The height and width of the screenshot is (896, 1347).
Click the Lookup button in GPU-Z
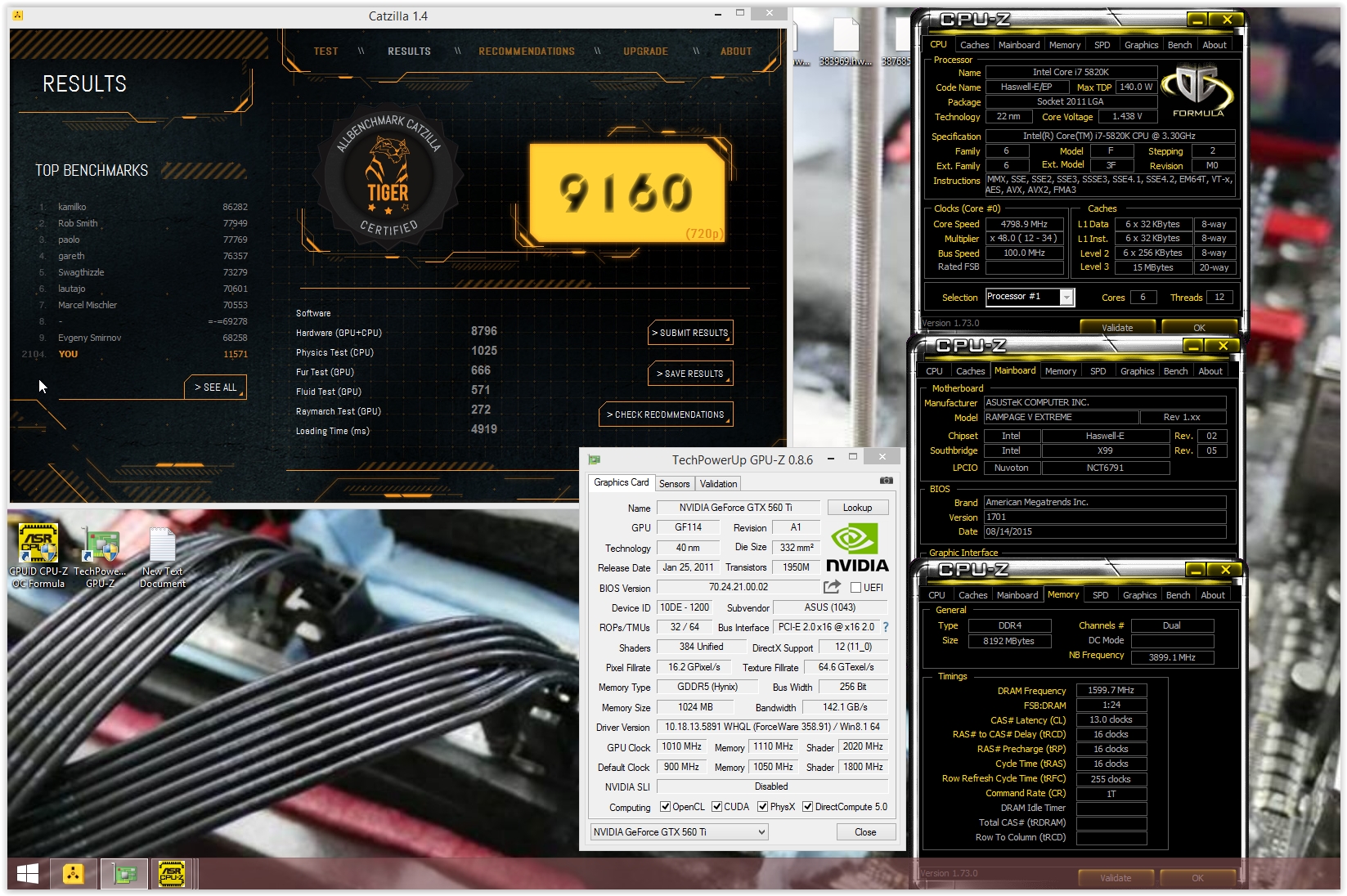(x=857, y=508)
